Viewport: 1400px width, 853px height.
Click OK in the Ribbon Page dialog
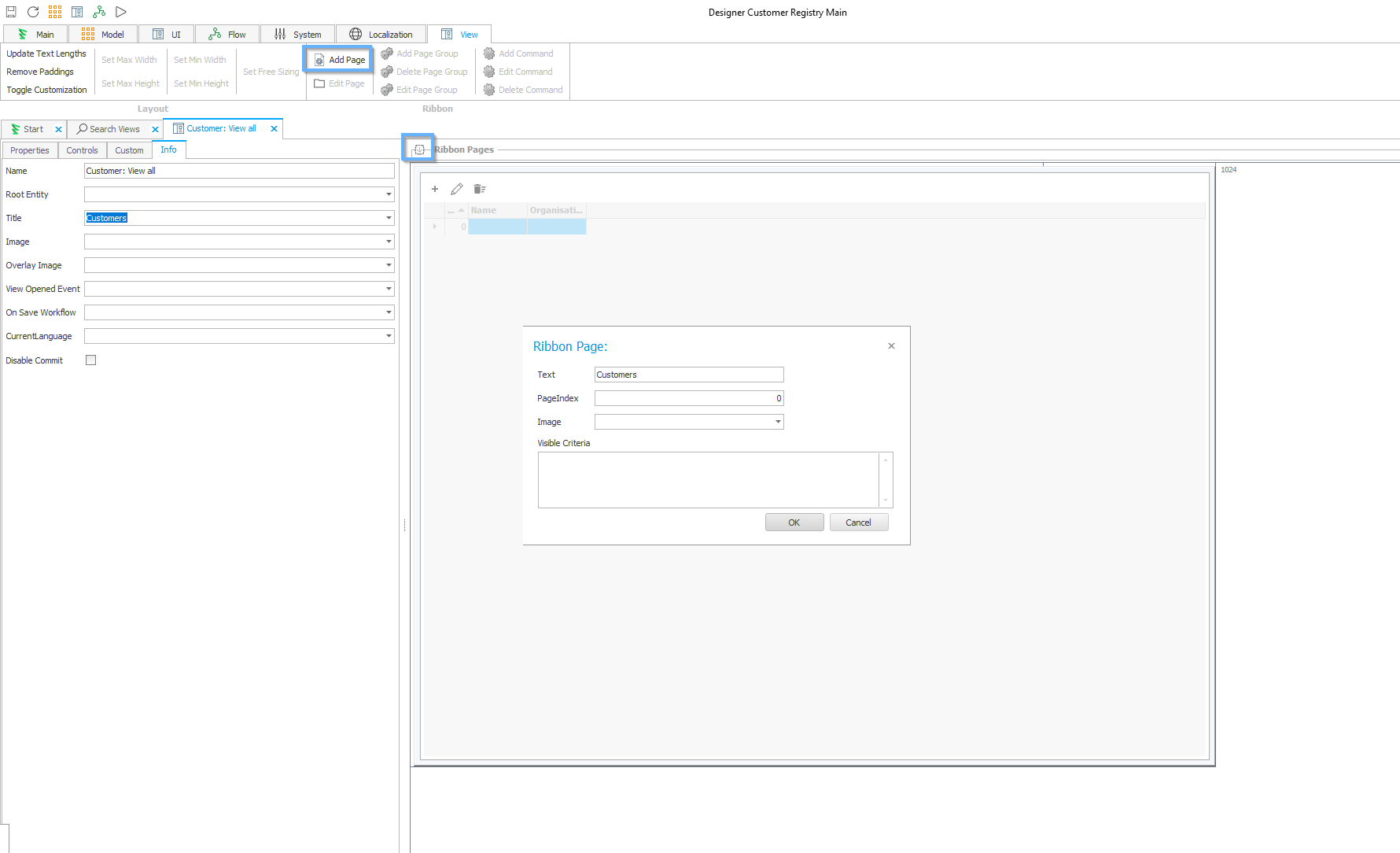pos(794,523)
